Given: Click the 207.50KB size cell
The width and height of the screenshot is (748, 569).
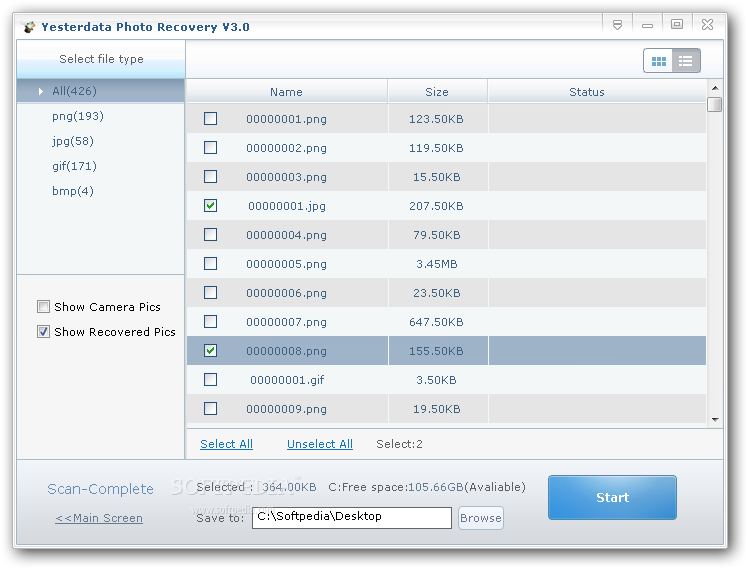Looking at the screenshot, I should coord(436,206).
